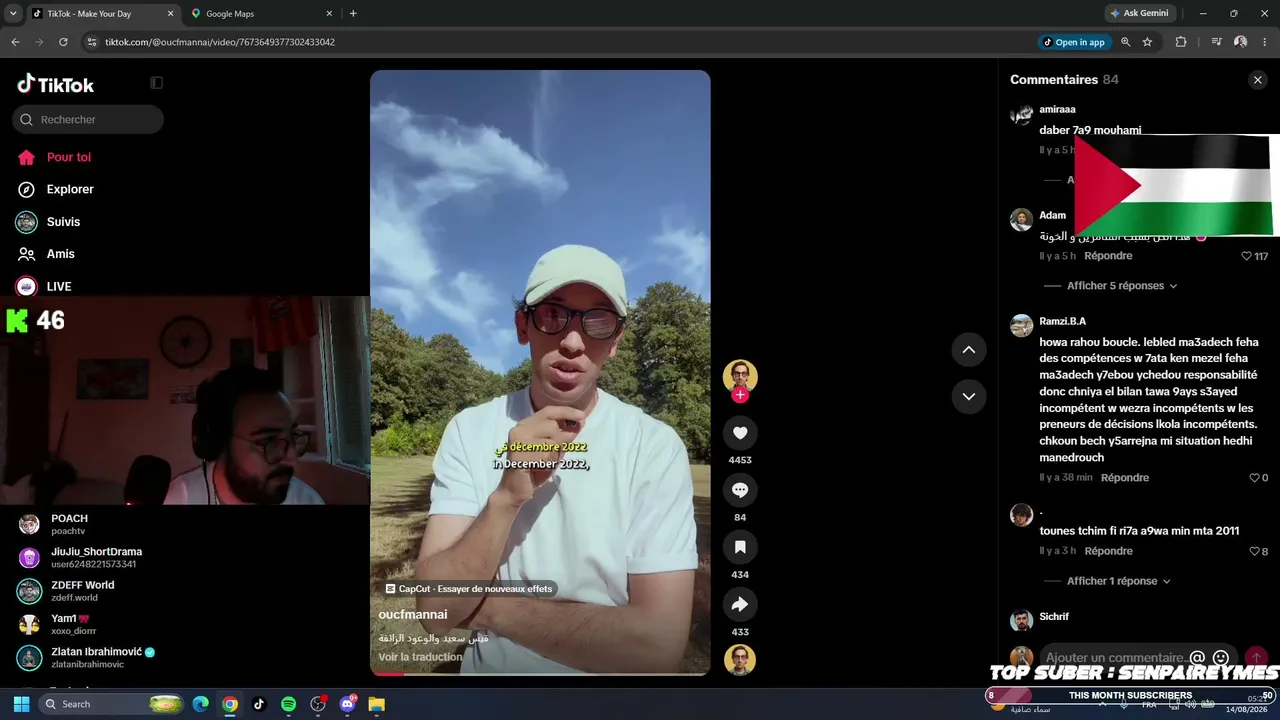Open the Pour toi feed

pos(69,157)
